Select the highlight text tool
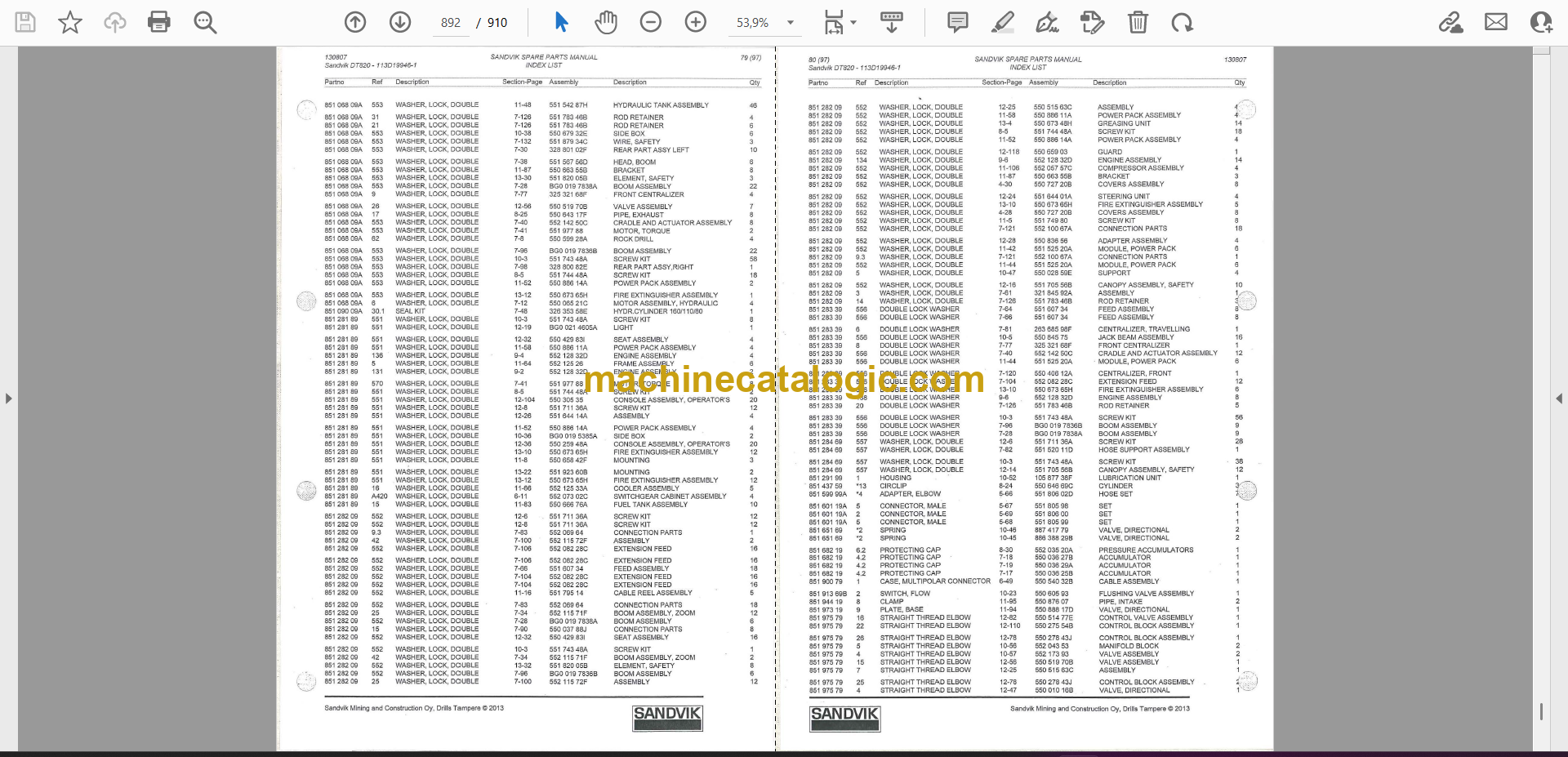Image resolution: width=1568 pixels, height=757 pixels. pos(1003,22)
